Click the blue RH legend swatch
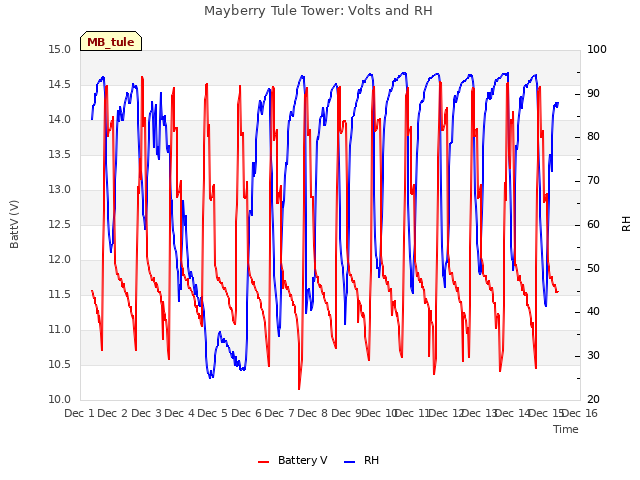Viewport: 640px width, 480px height. (x=350, y=461)
